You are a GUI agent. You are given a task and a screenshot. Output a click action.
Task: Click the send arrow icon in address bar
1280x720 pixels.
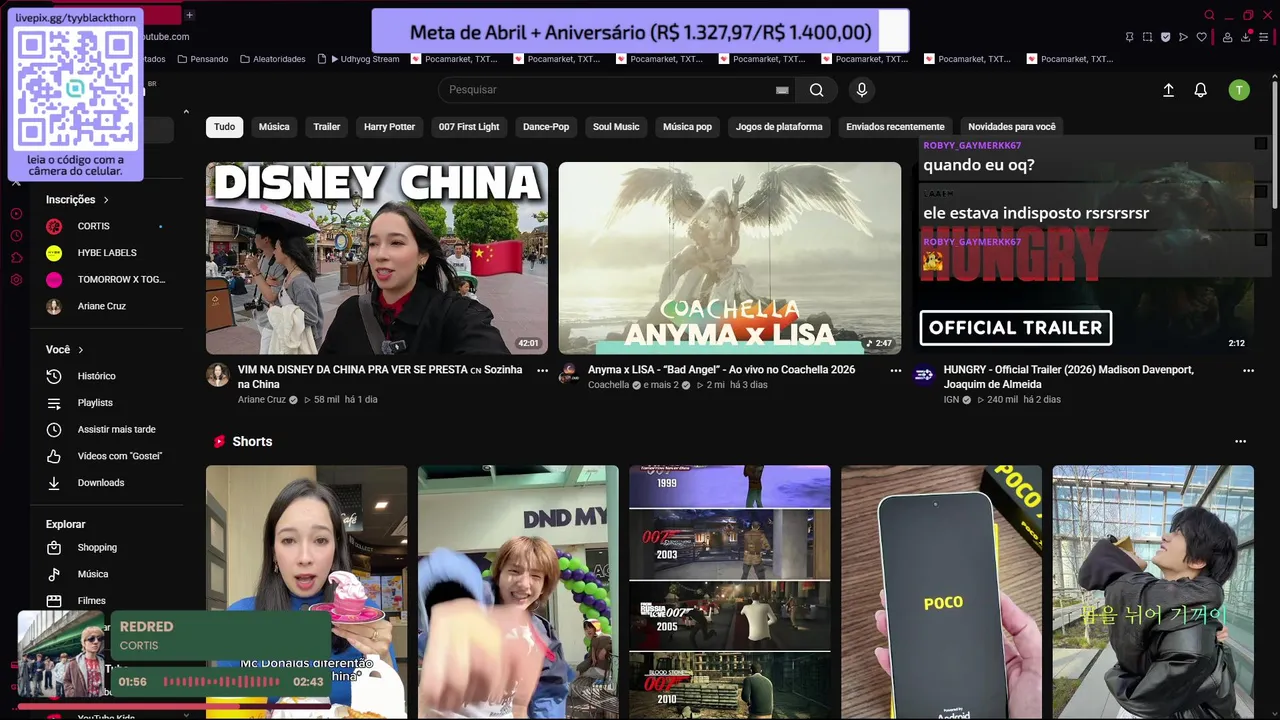1183,37
